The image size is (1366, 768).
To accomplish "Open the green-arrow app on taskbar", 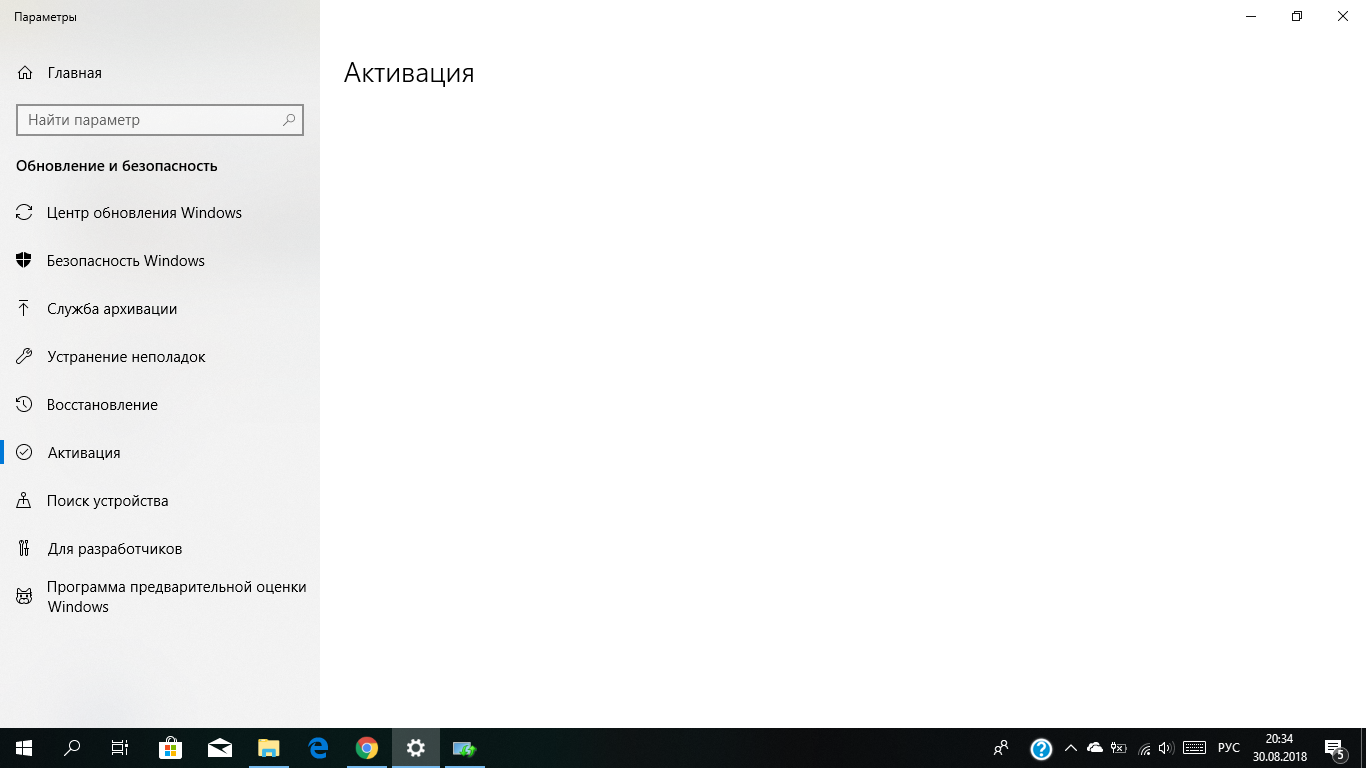I will click(465, 748).
